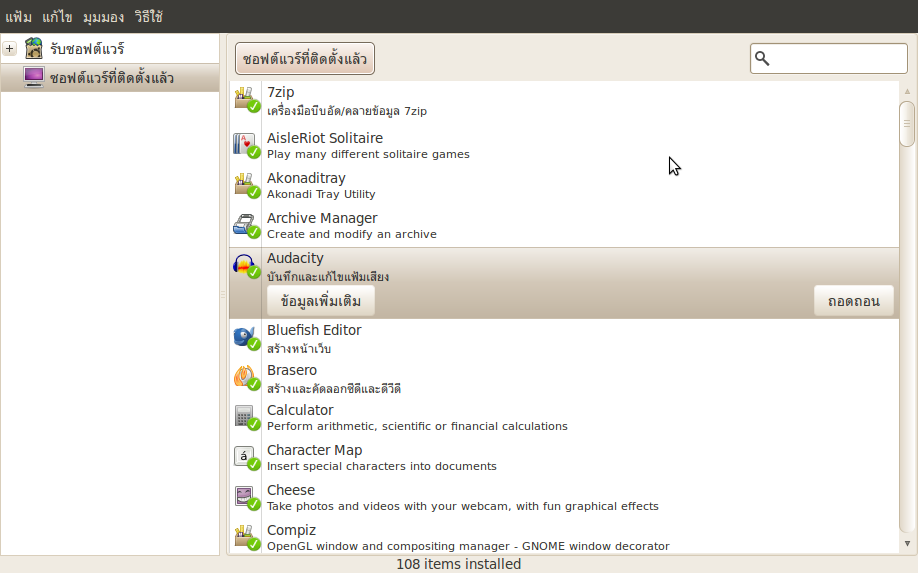This screenshot has height=573, width=918.
Task: Open the วิธีใช้ menu
Action: tap(148, 17)
